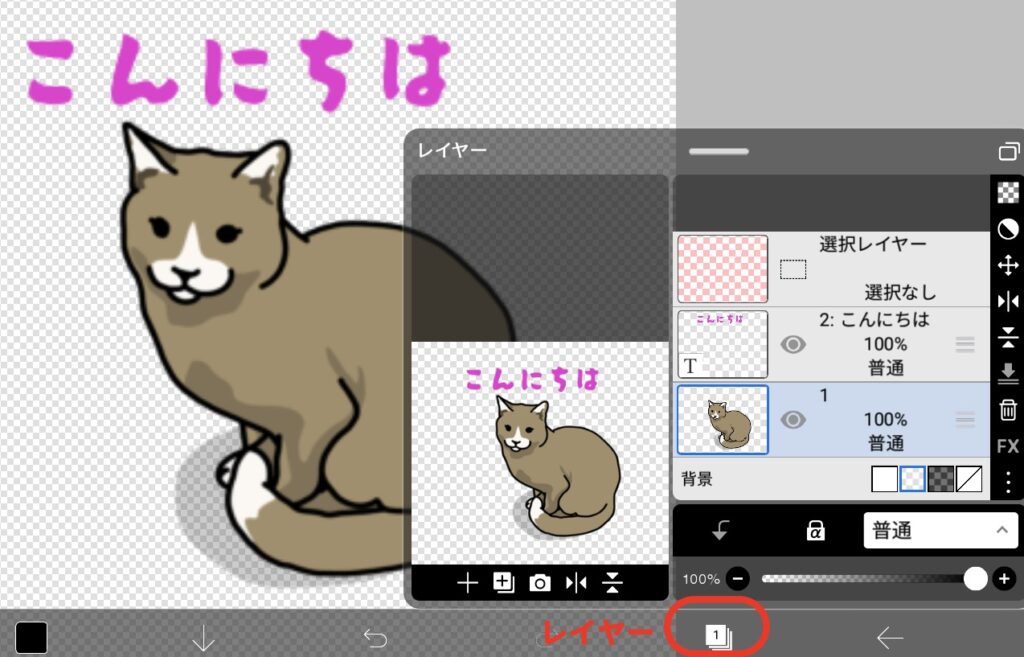Duplicate the layer with add-layer icon
The image size is (1024, 657).
[x=503, y=581]
